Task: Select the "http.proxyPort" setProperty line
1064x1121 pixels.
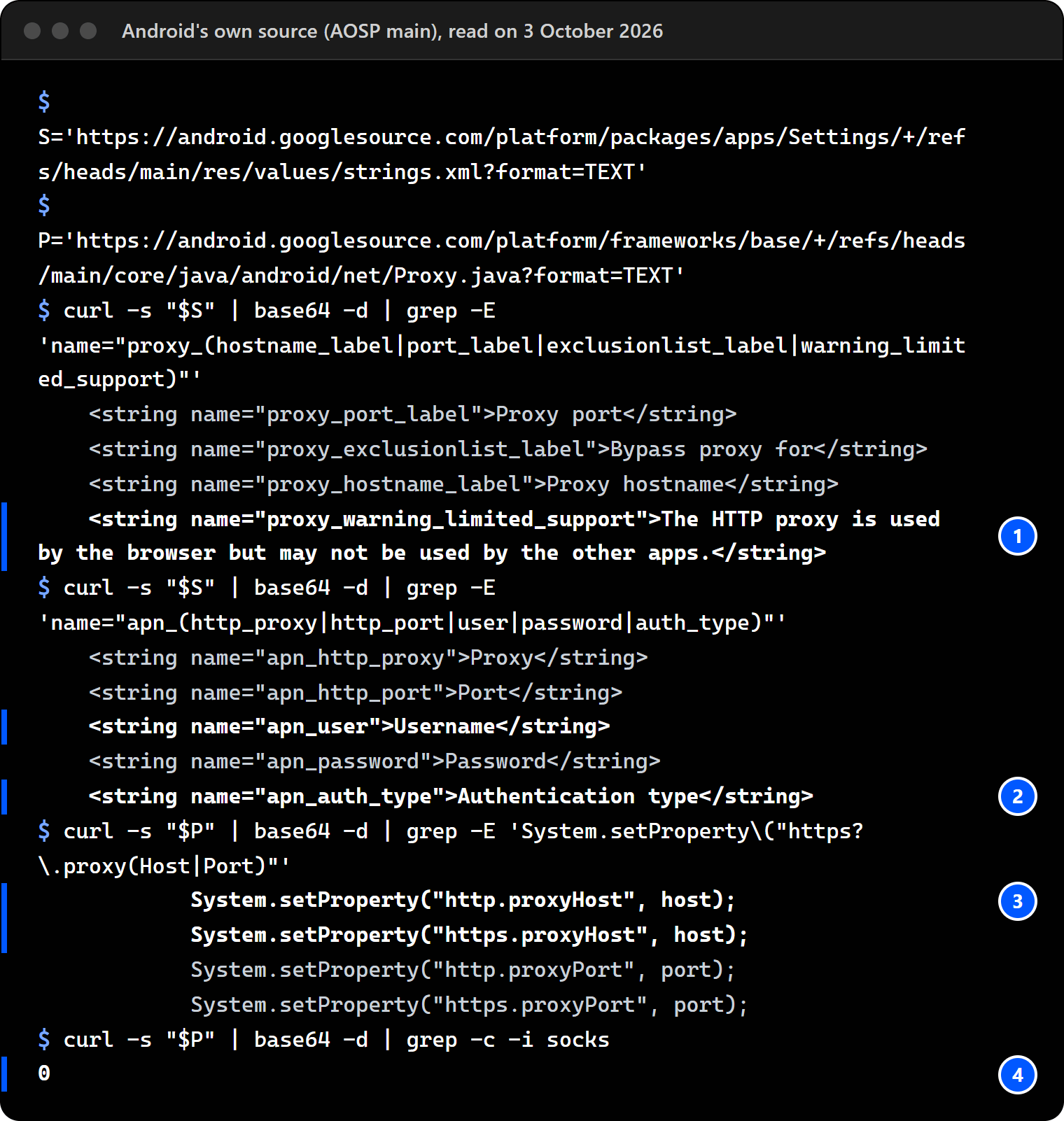Action: pyautogui.click(x=463, y=970)
